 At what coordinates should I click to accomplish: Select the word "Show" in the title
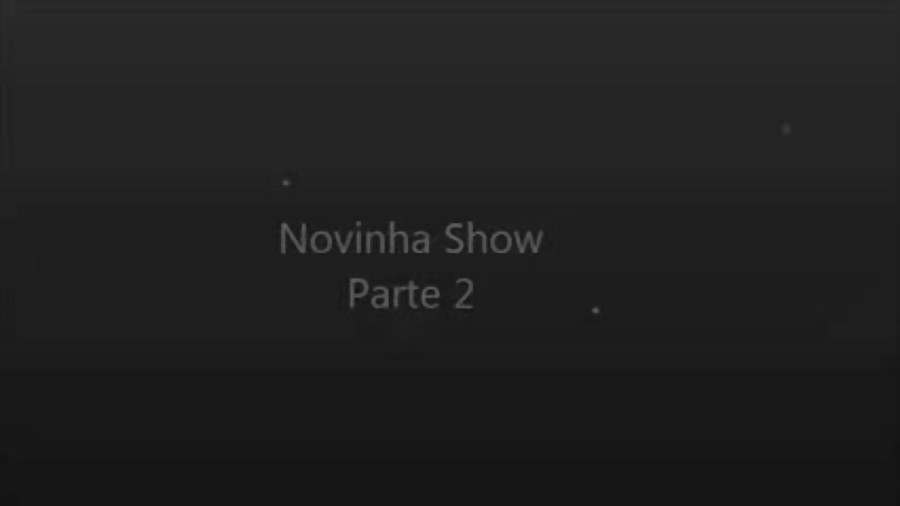point(494,239)
